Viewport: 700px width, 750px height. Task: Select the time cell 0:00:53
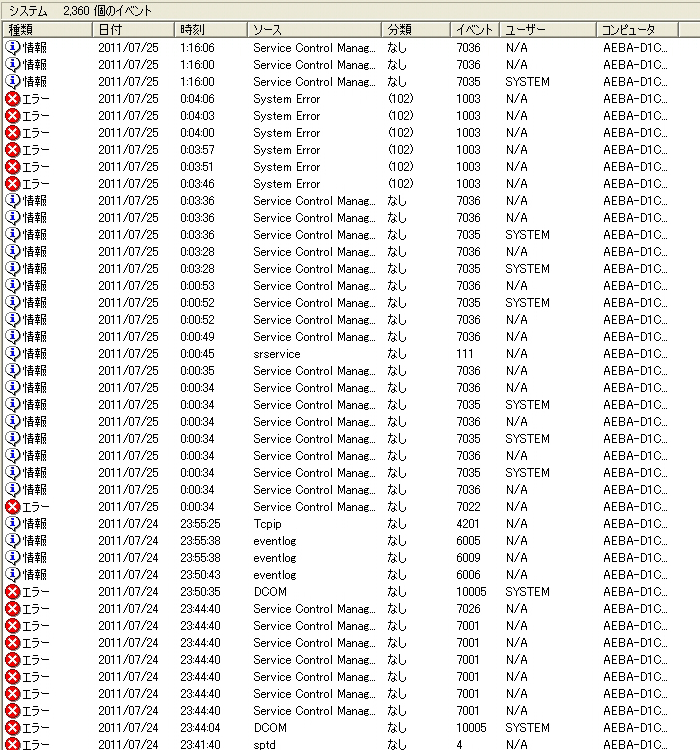(197, 285)
